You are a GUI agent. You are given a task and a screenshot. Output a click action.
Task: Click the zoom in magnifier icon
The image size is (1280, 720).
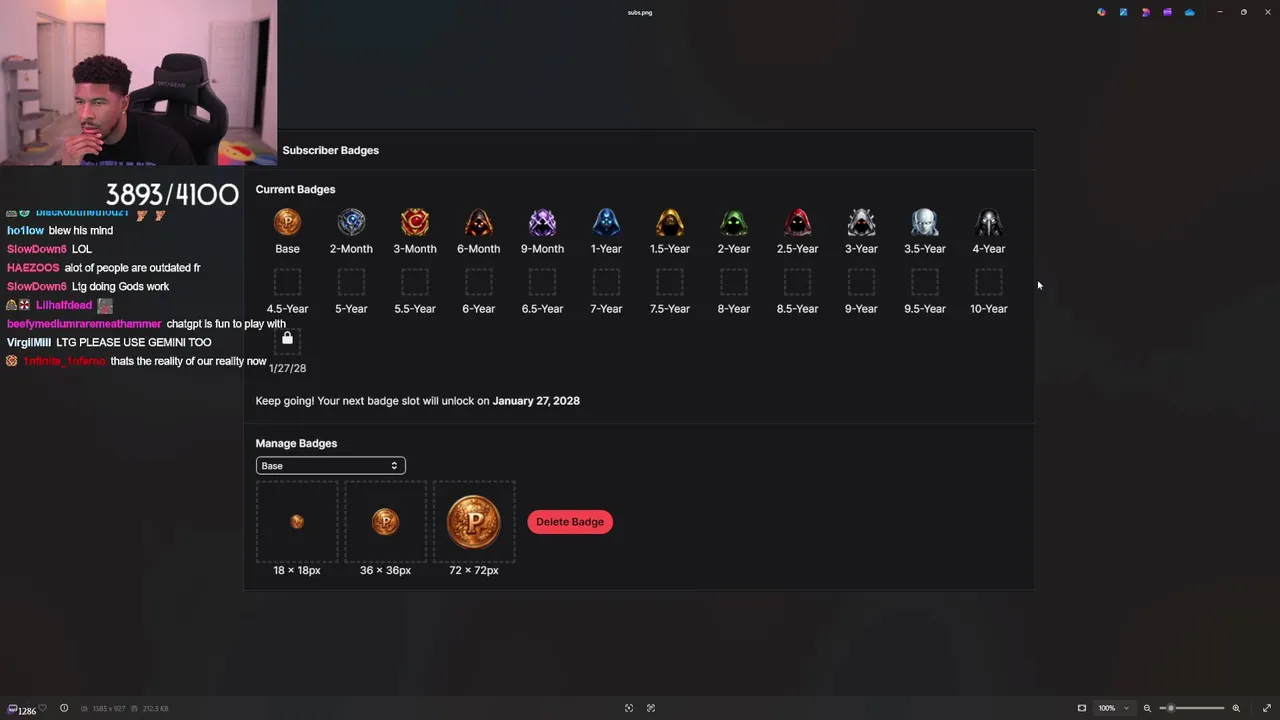tap(1236, 708)
